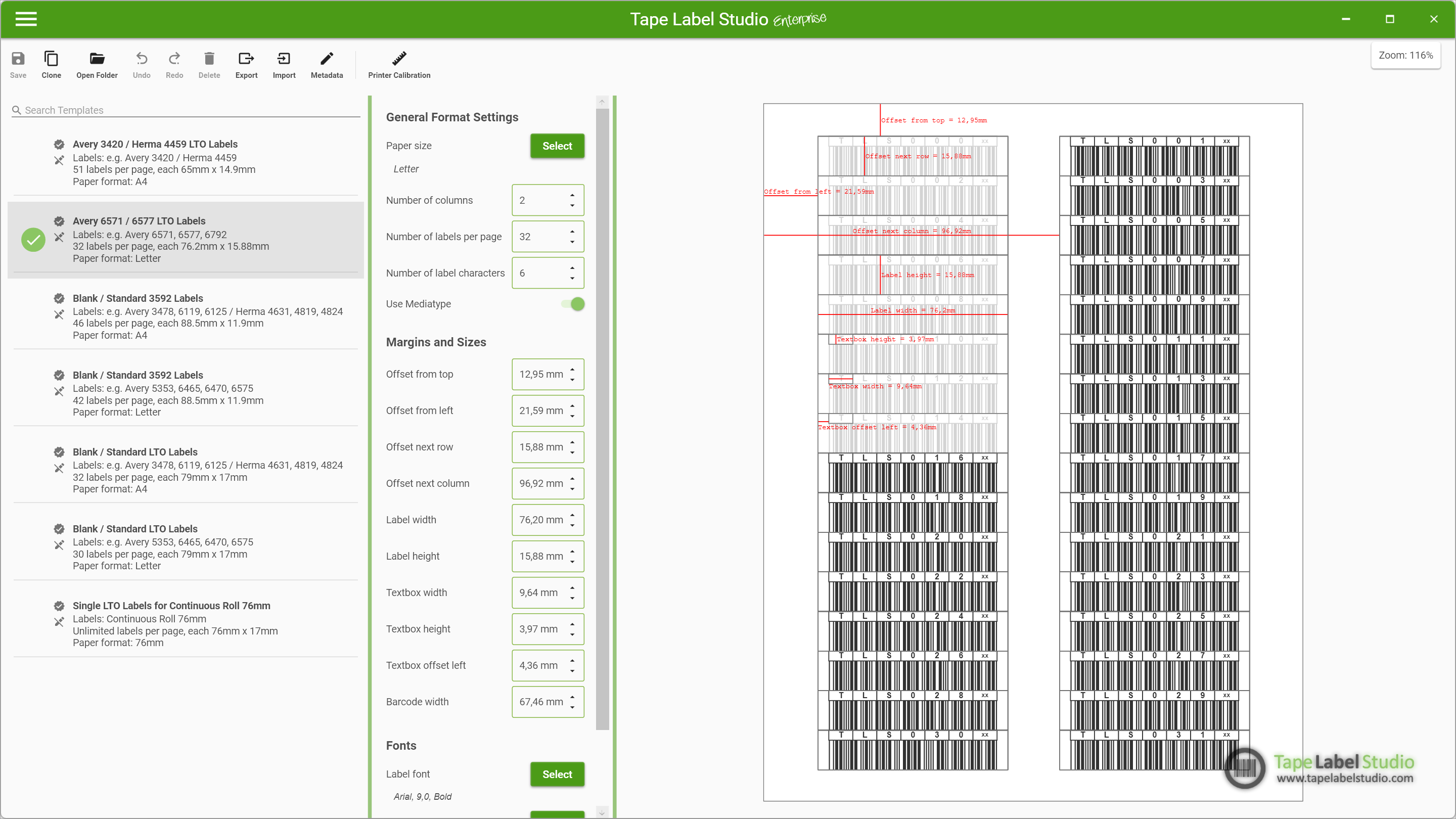Screen dimensions: 1456x819
Task: Click the Textbox height input field
Action: pos(547,629)
